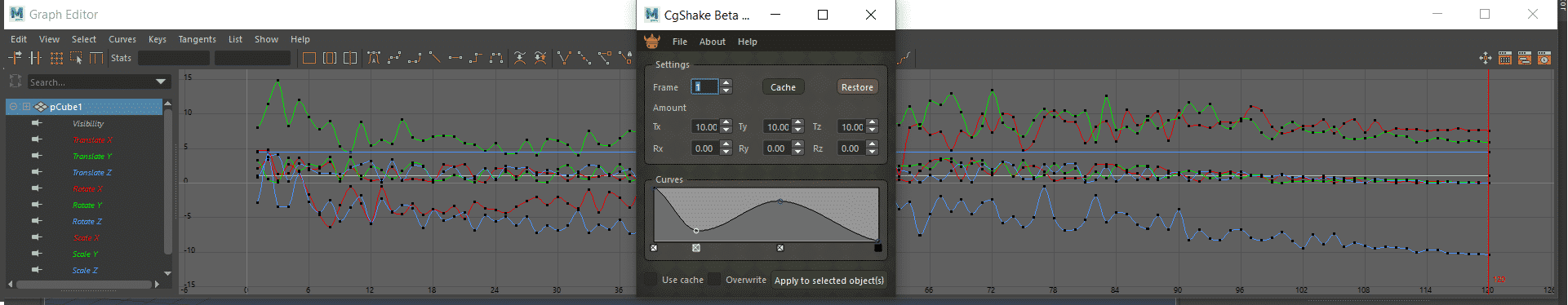The width and height of the screenshot is (1568, 305).
Task: Open the Search field dropdown arrow
Action: coord(161,82)
